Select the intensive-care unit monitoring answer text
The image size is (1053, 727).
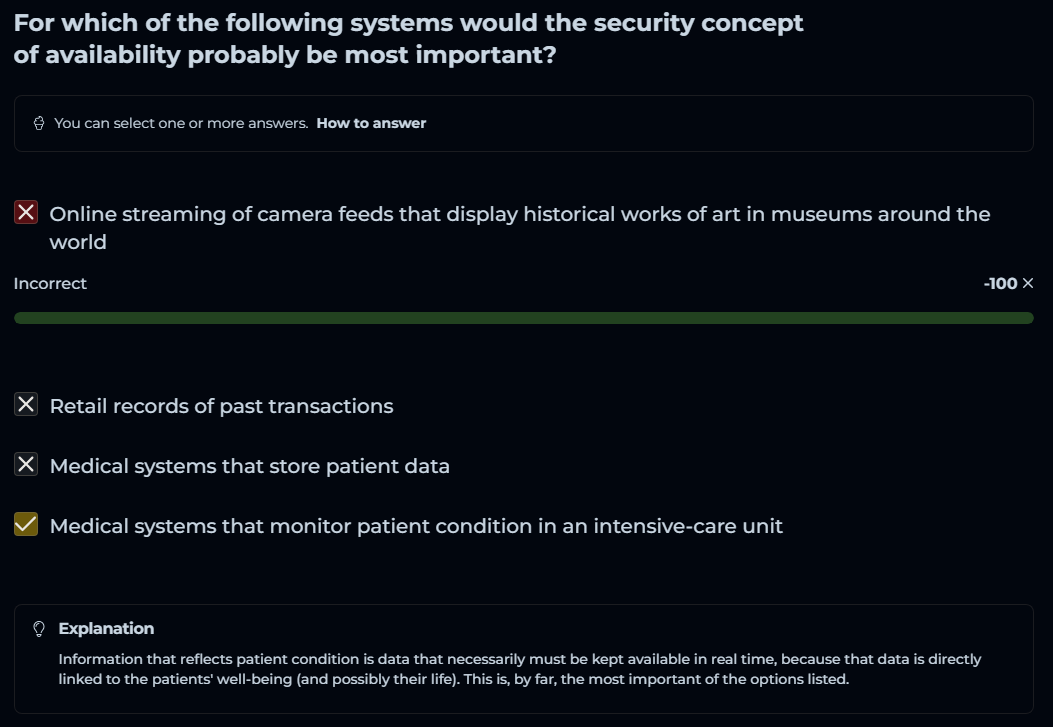pos(416,526)
